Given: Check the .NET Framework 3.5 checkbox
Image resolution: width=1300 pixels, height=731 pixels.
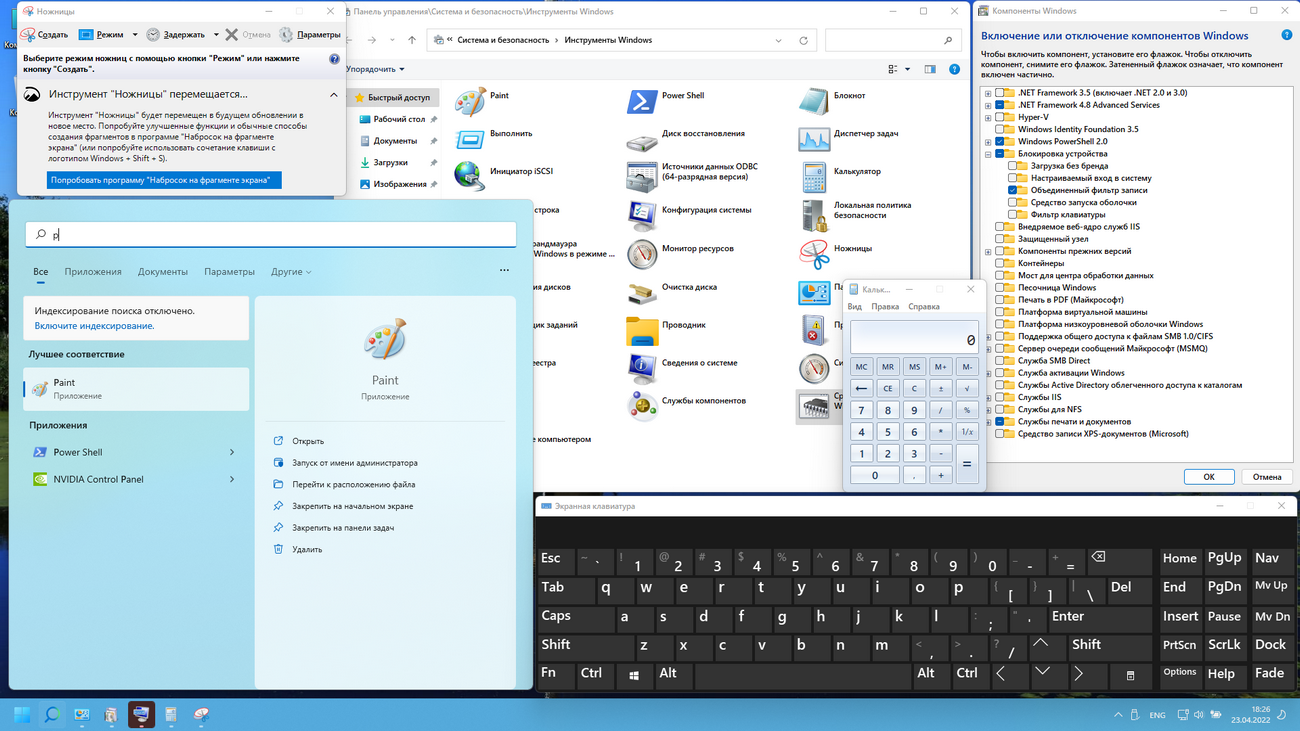Looking at the screenshot, I should coord(1000,93).
